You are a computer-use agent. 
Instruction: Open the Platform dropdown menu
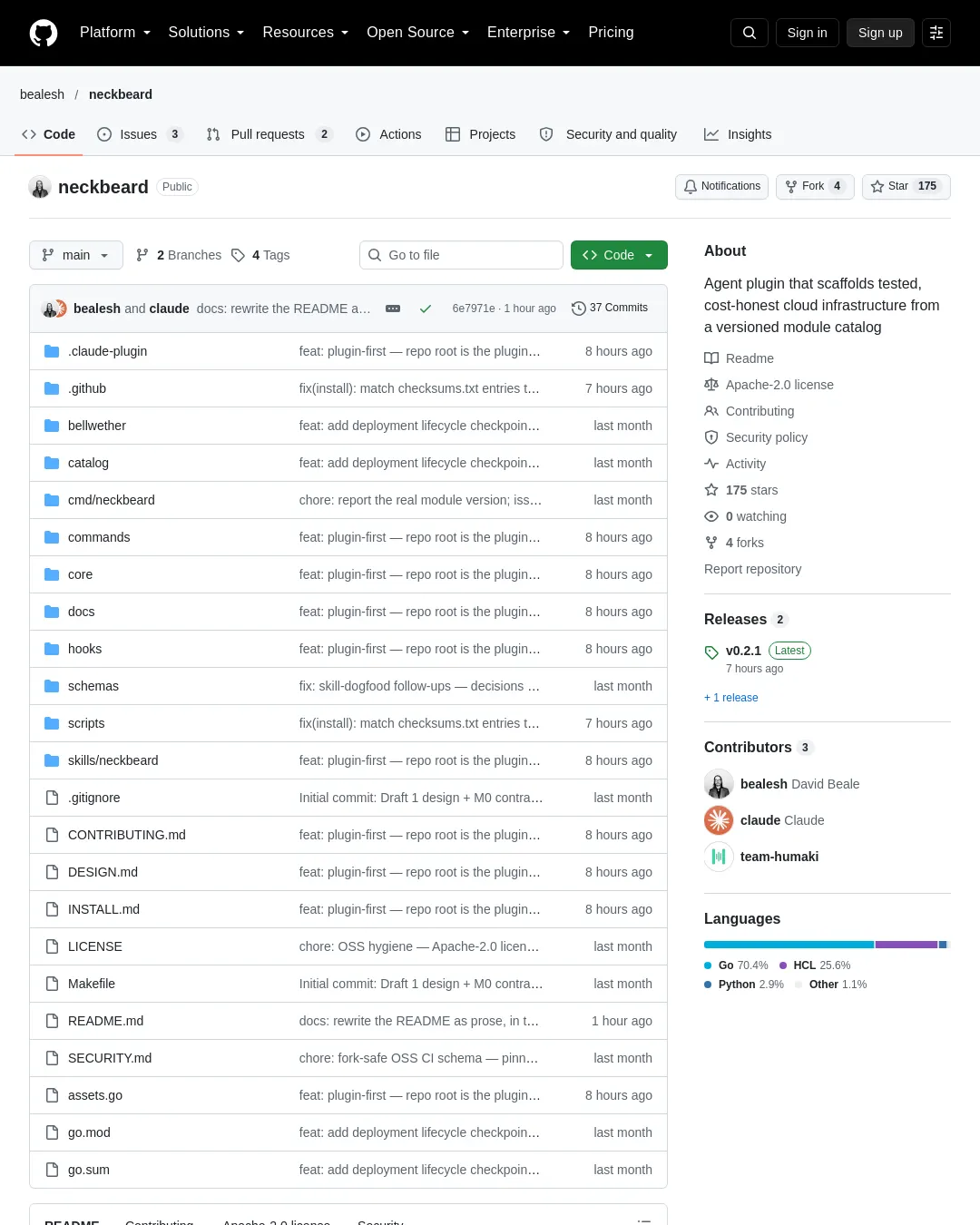coord(115,33)
